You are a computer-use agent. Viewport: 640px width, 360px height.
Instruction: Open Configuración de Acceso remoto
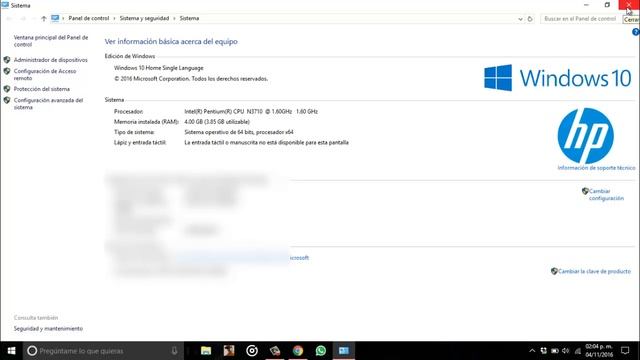(x=45, y=74)
